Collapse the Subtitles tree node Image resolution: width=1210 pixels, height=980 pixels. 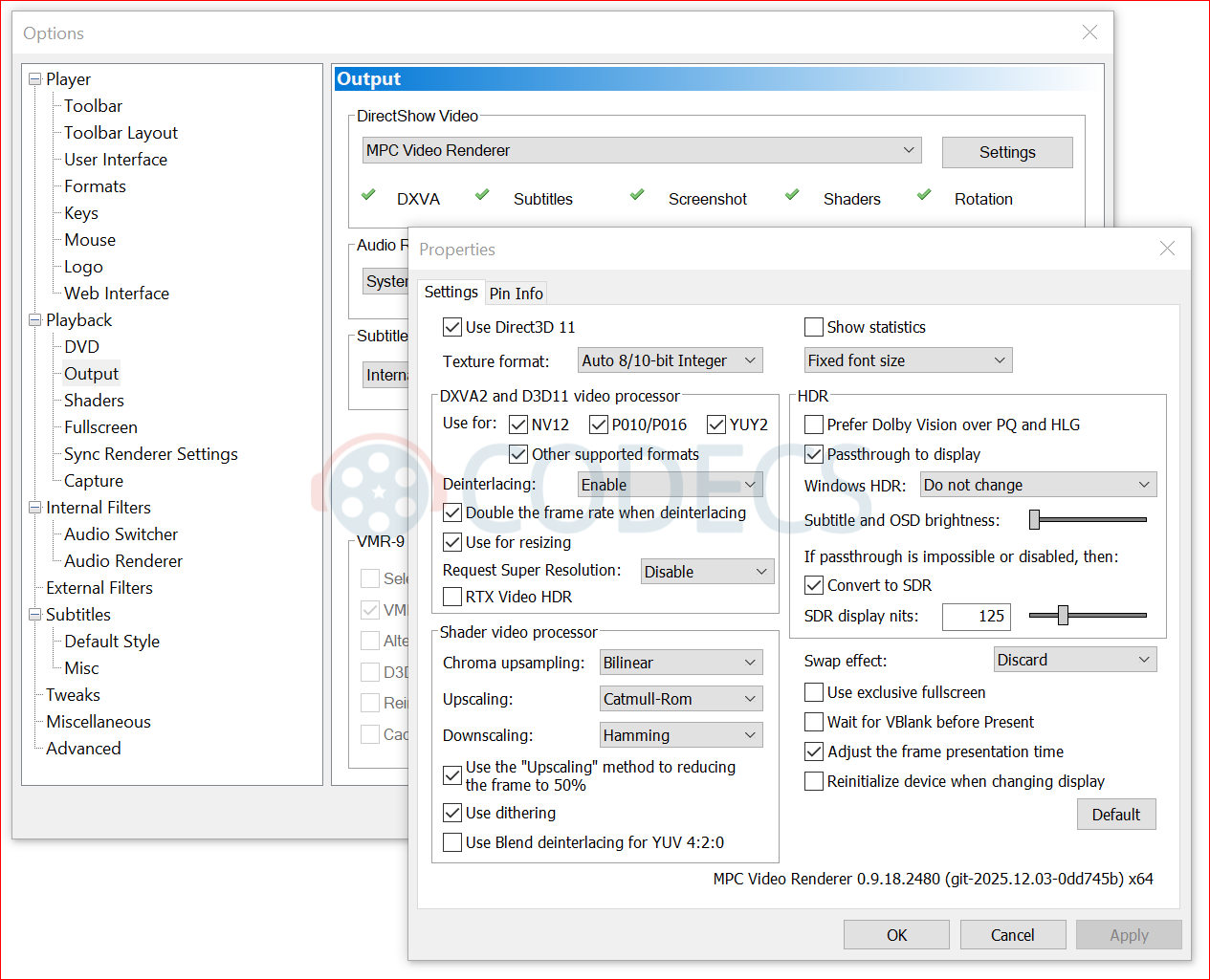coord(35,615)
